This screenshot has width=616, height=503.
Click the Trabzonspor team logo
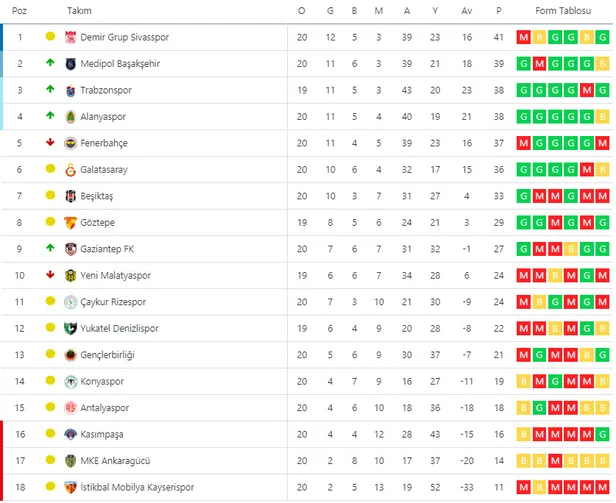point(70,90)
